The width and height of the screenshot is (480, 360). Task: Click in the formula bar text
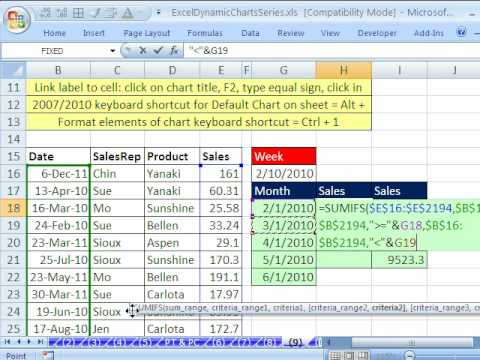208,51
